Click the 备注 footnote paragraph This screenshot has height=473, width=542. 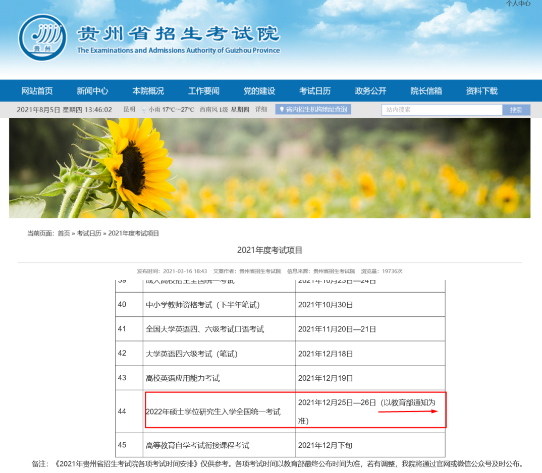coord(277,464)
